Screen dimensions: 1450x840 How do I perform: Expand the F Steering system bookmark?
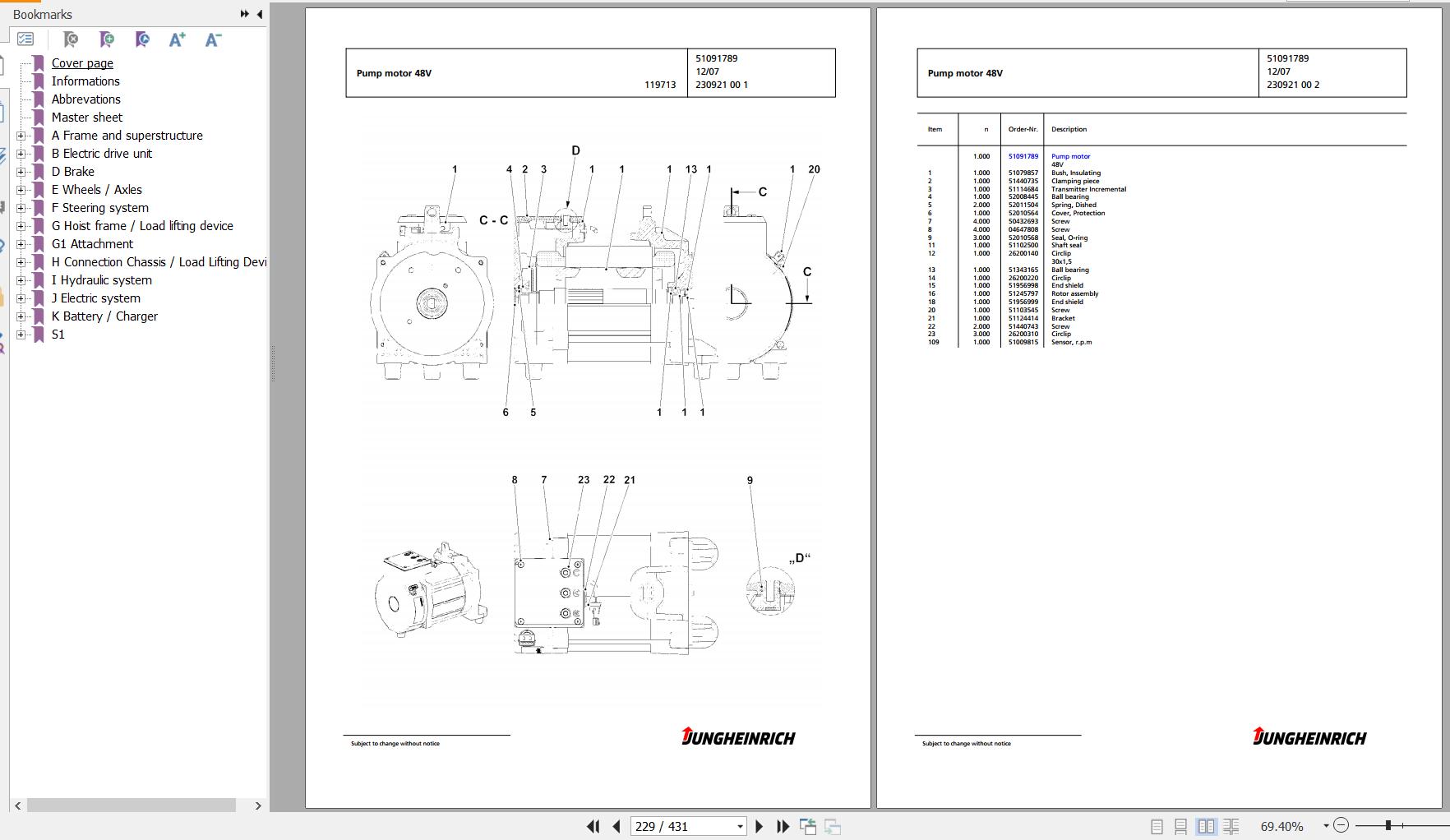click(21, 208)
